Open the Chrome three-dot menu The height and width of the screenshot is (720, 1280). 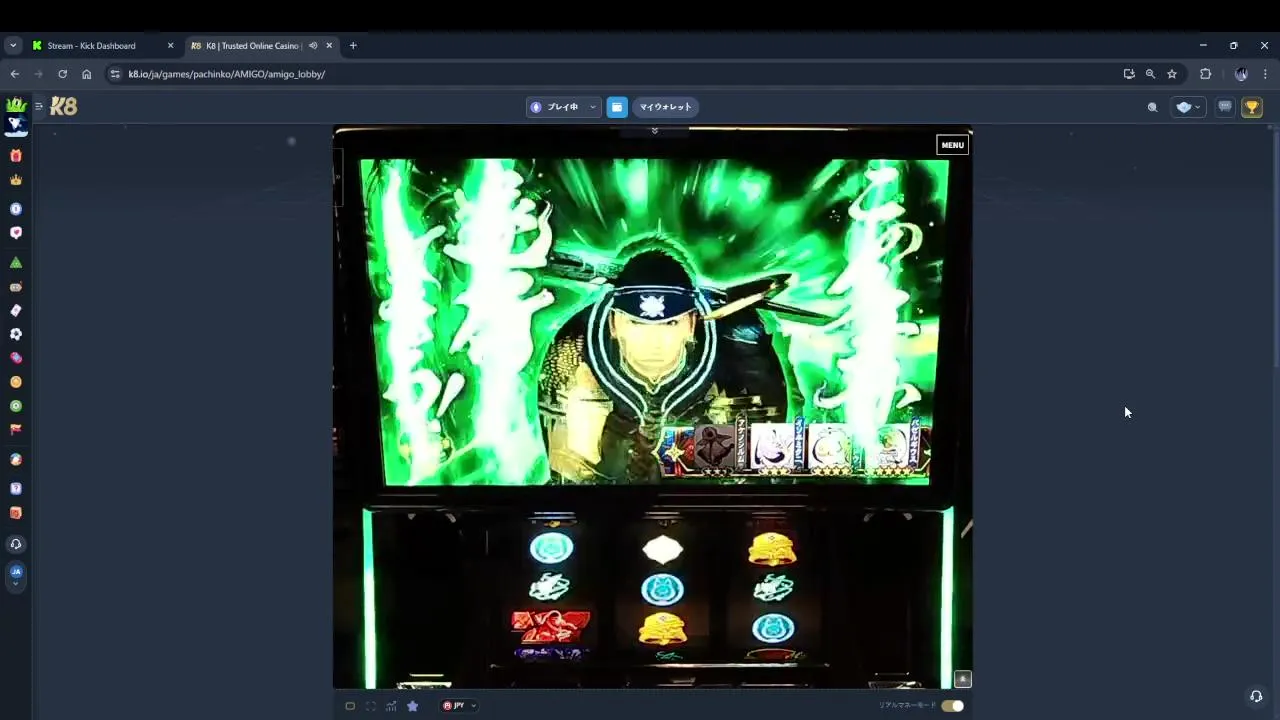(1265, 74)
